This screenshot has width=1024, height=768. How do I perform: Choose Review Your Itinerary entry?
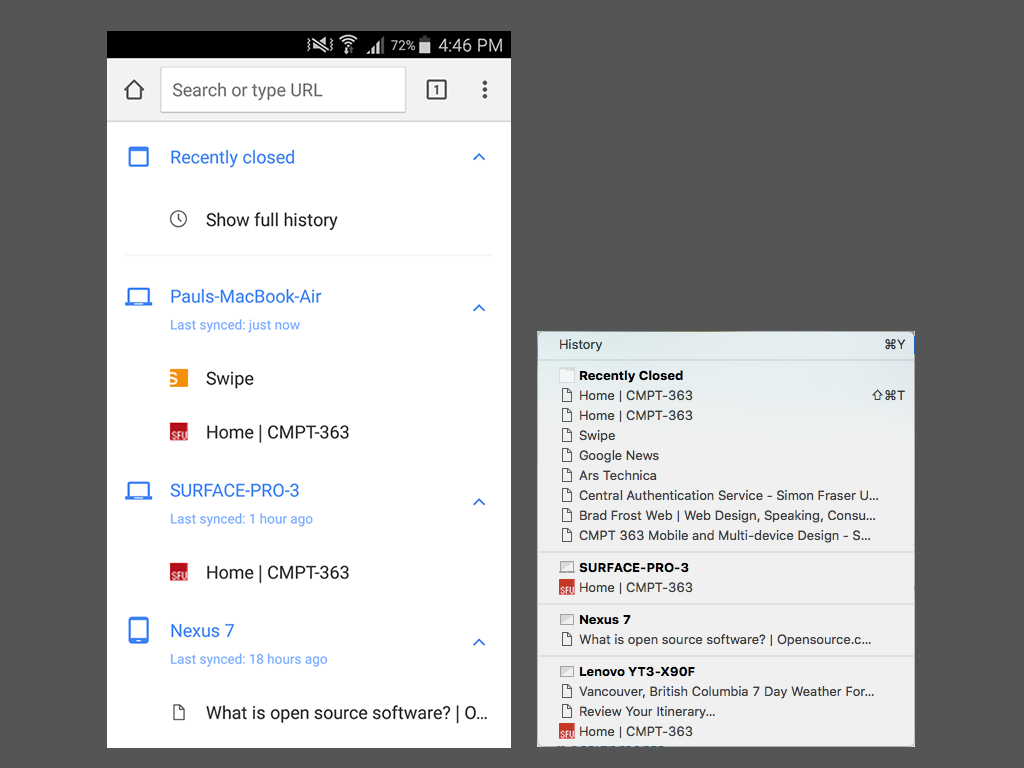tap(726, 712)
